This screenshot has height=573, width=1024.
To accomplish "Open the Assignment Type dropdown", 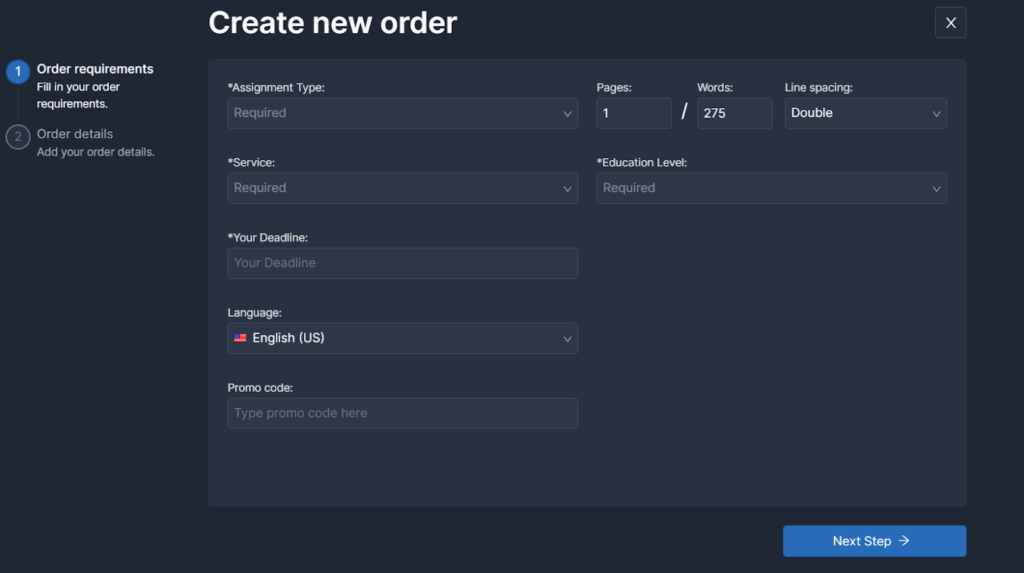I will (x=402, y=113).
